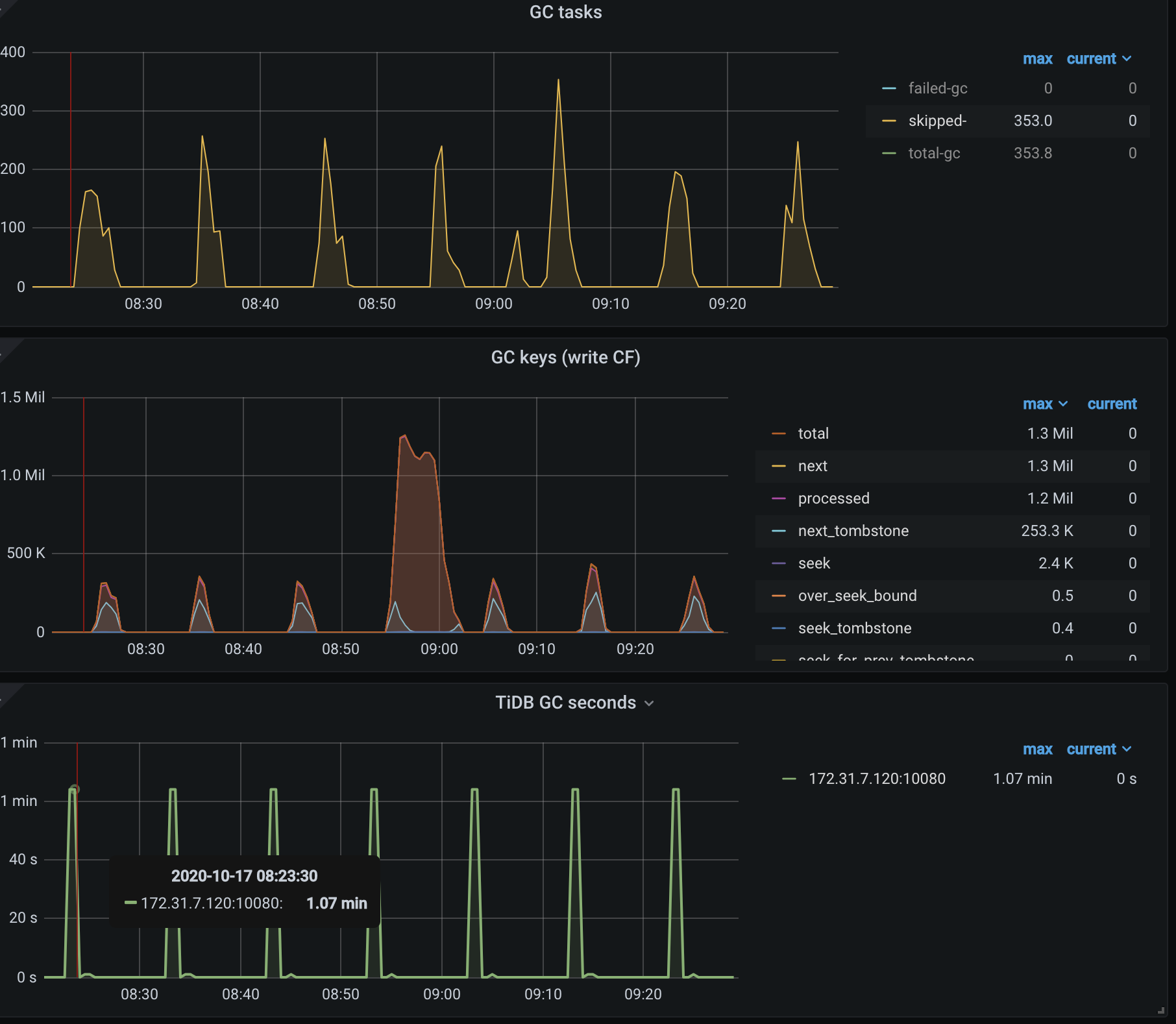Hide the skipped- series in GC tasks legend
Screen dimensions: 1176x1024
[937, 121]
